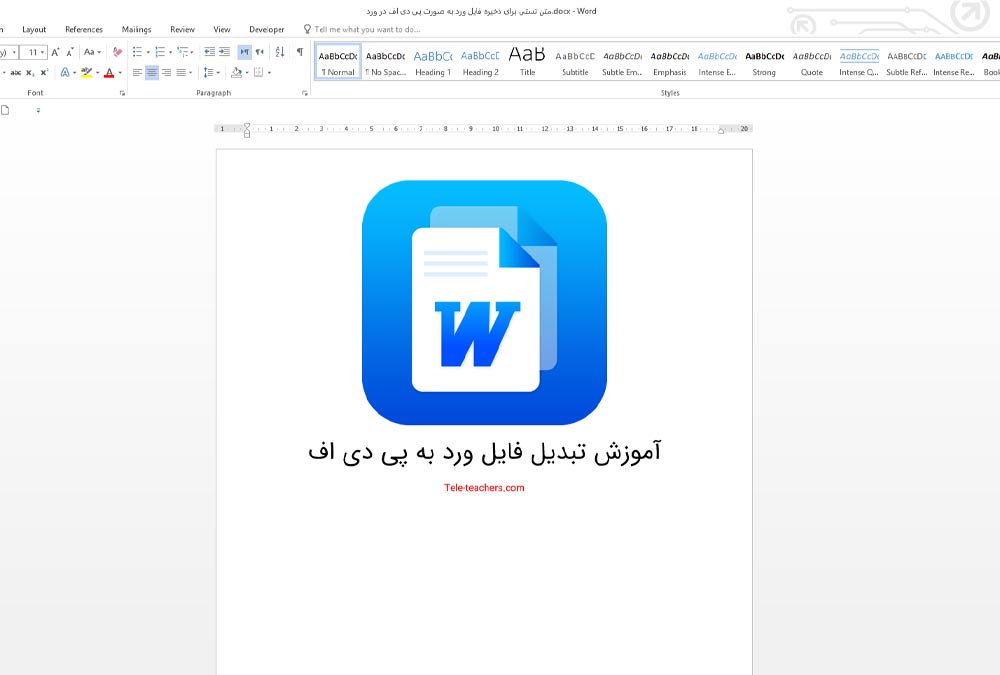Apply the Heading 2 style
Viewport: 1000px width, 675px height.
[x=480, y=62]
